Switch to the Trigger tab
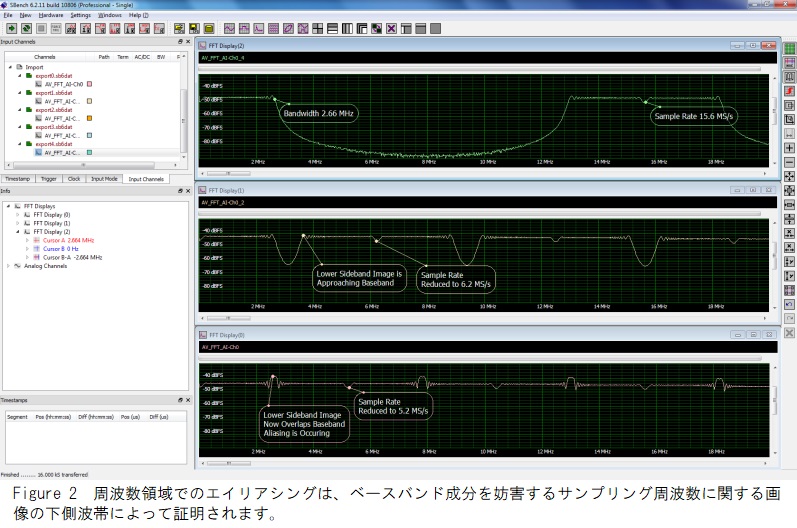The width and height of the screenshot is (797, 528). coord(49,179)
